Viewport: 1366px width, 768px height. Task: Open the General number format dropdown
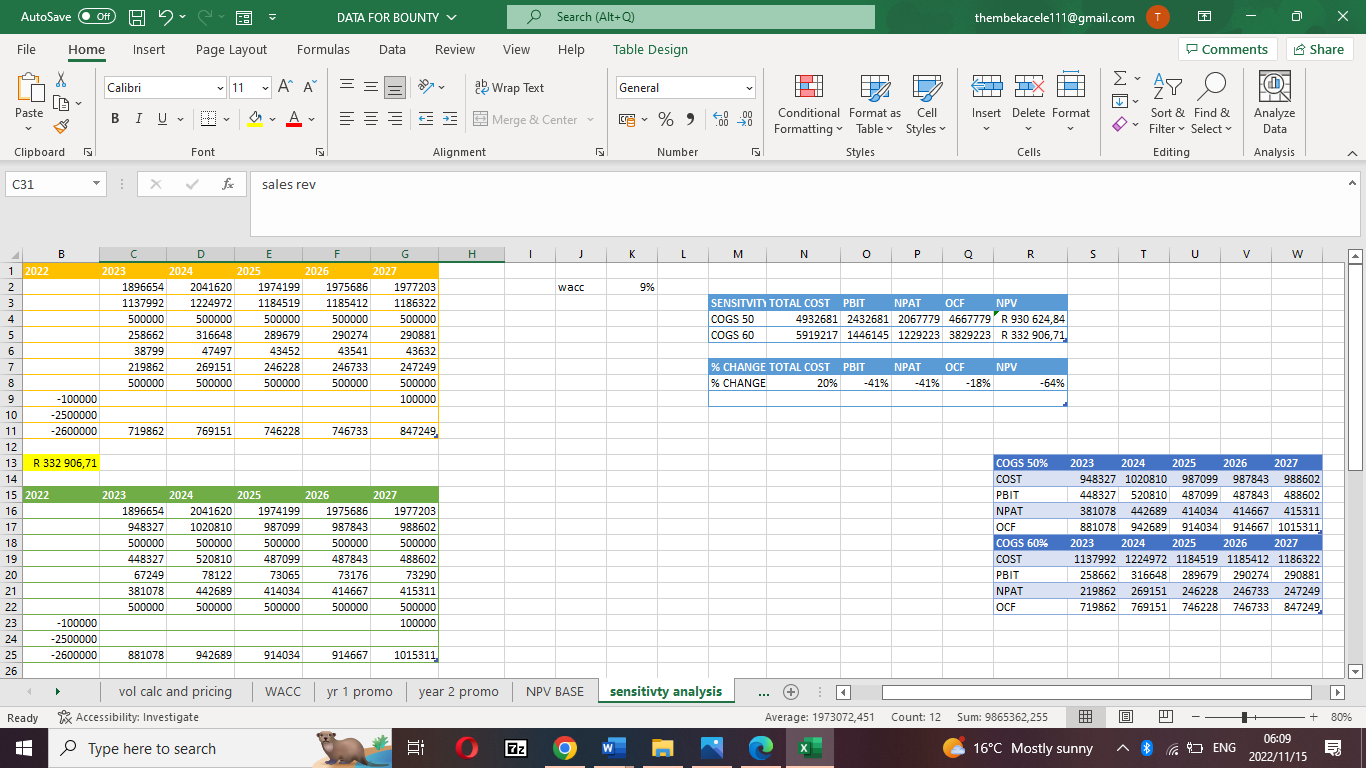pos(748,88)
